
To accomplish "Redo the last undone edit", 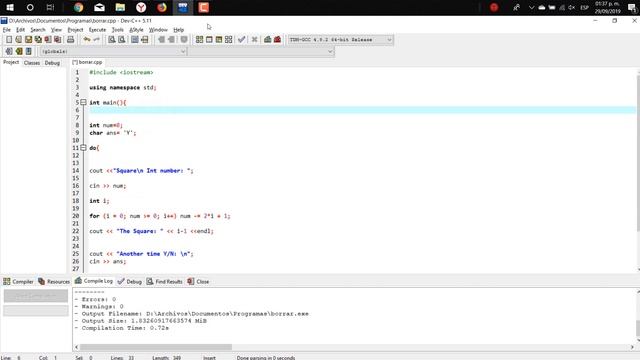I will click(x=96, y=40).
